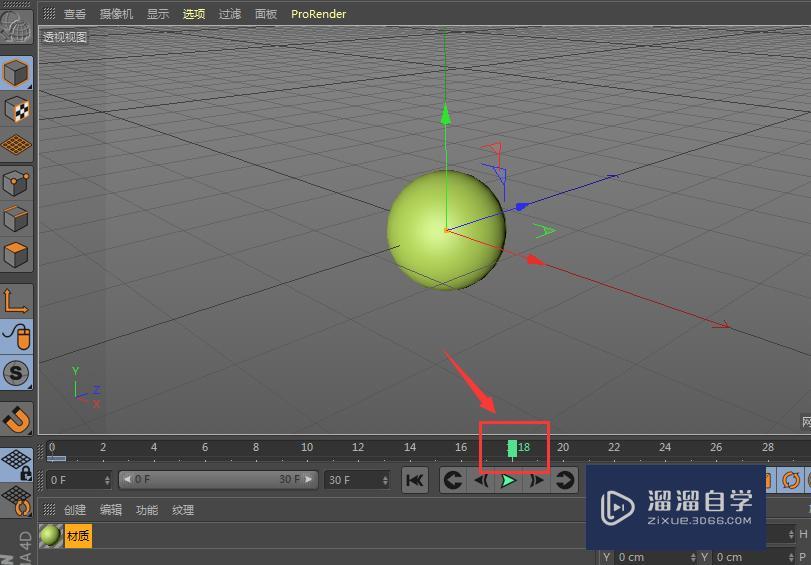The image size is (811, 565).
Task: Select the green material thumbnail
Action: coord(51,536)
